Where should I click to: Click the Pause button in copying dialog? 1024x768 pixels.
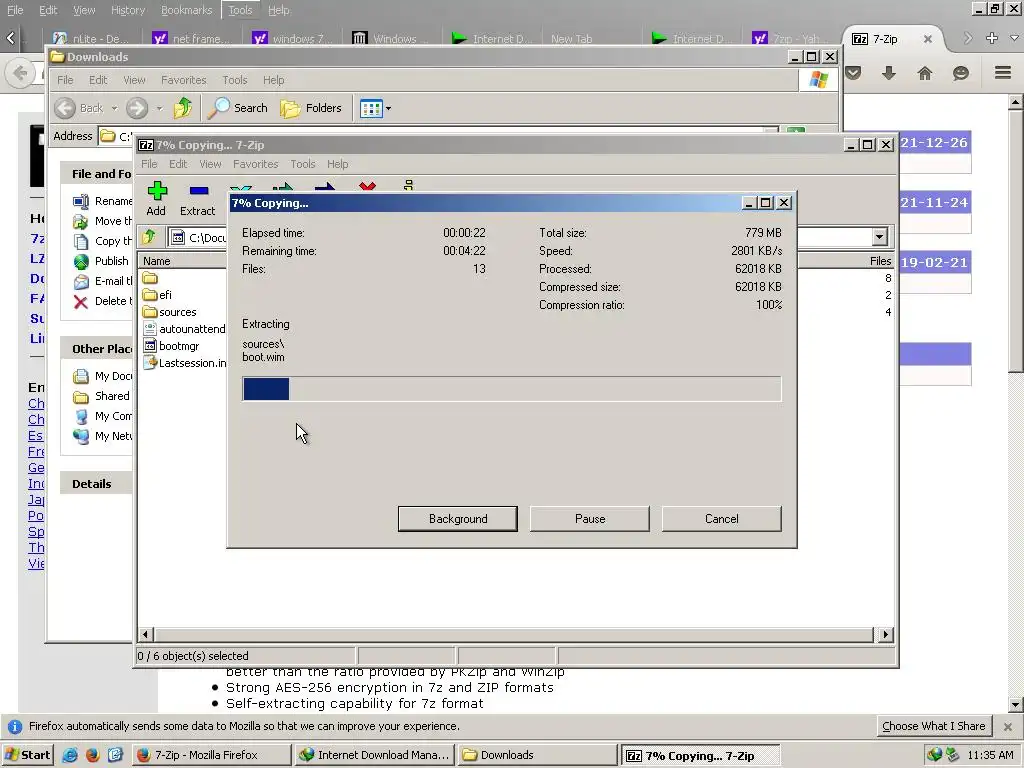(x=590, y=519)
